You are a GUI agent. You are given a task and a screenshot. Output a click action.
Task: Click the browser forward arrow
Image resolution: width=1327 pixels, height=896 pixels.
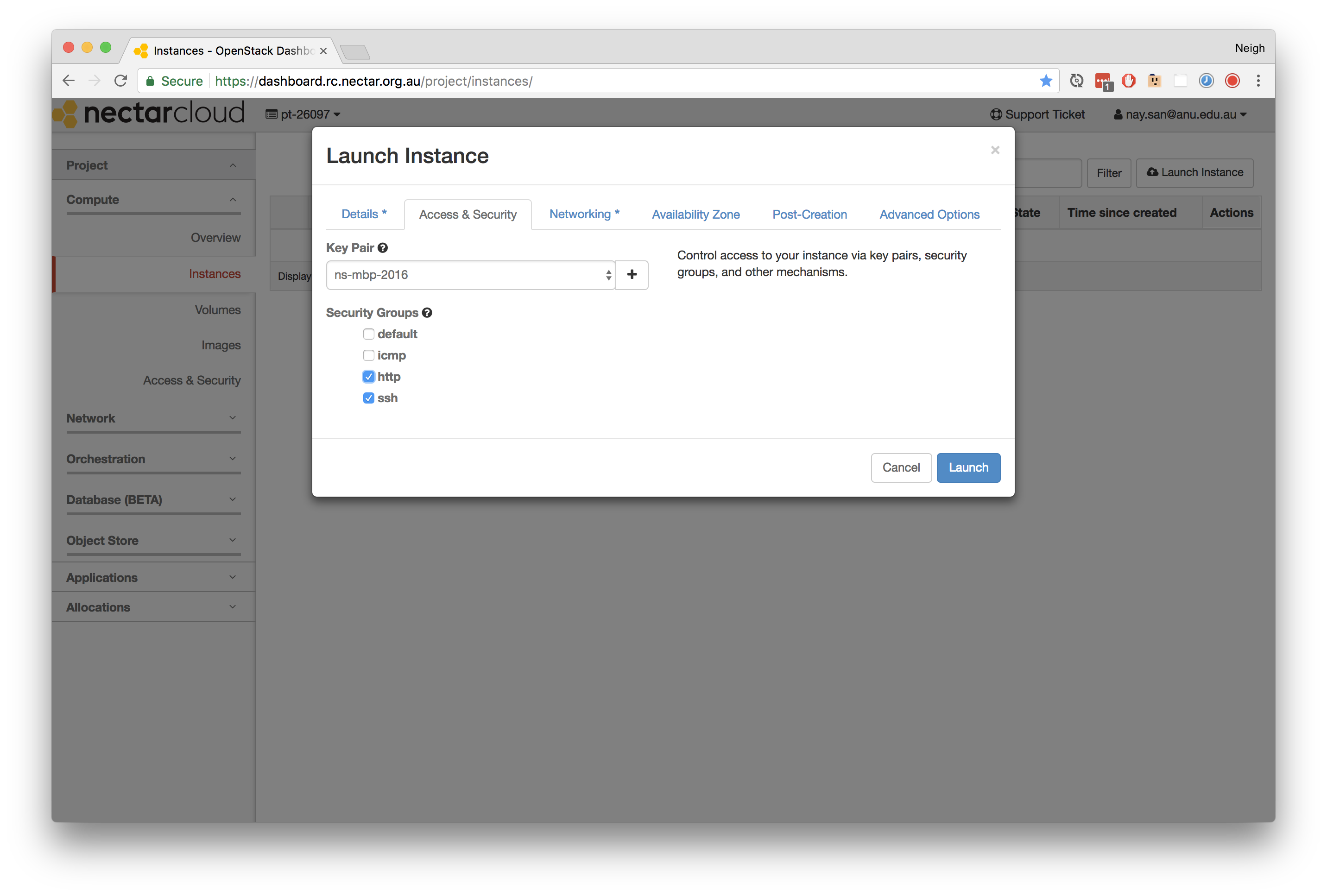coord(95,81)
